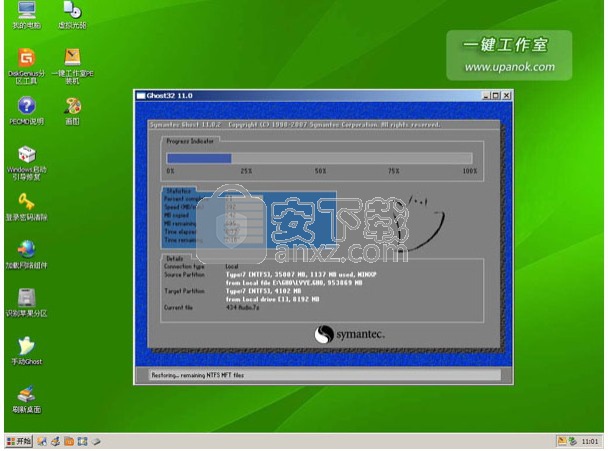Click the disk-shaped quick launch icon

96,441
